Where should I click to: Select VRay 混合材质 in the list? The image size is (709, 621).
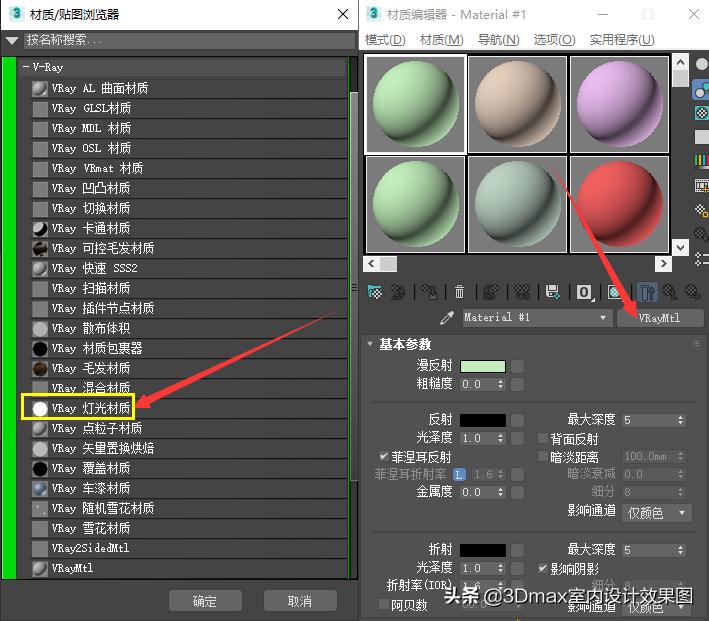[x=189, y=388]
